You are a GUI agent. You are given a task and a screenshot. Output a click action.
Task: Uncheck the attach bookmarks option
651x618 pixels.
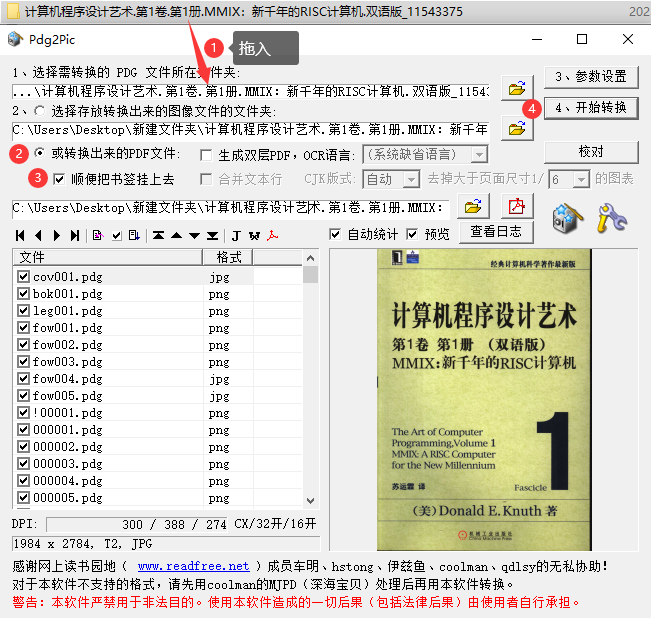point(59,179)
